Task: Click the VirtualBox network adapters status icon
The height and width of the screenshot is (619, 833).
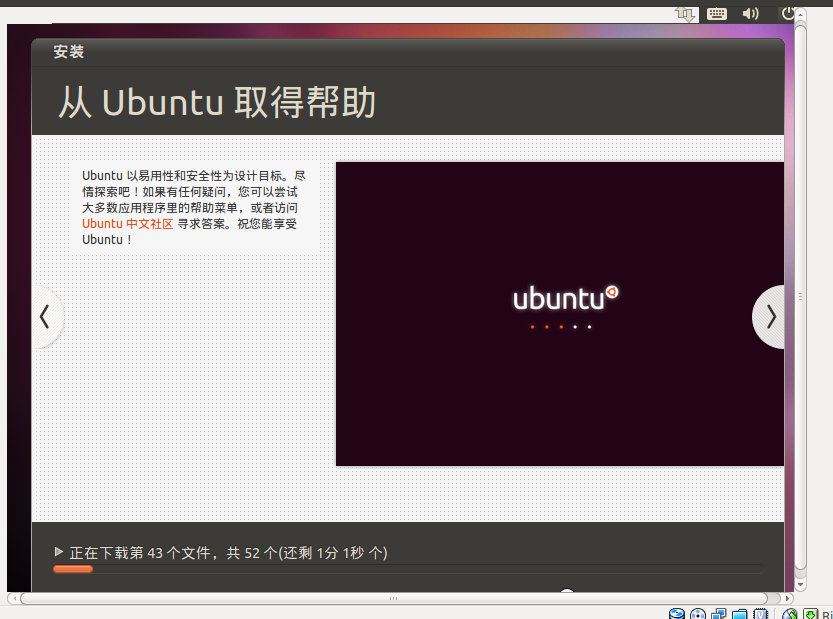Action: coord(718,614)
